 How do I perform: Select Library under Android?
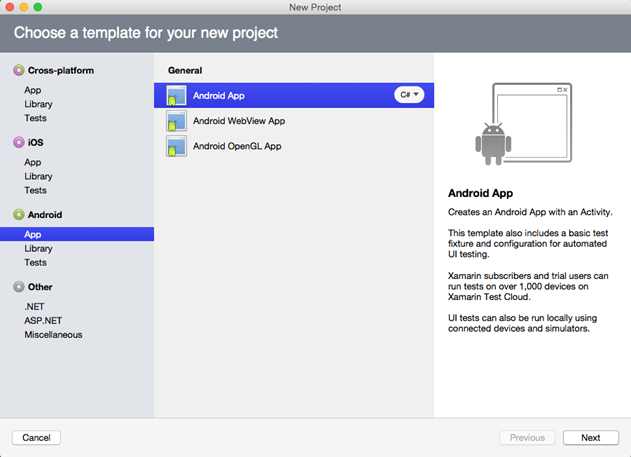(38, 248)
